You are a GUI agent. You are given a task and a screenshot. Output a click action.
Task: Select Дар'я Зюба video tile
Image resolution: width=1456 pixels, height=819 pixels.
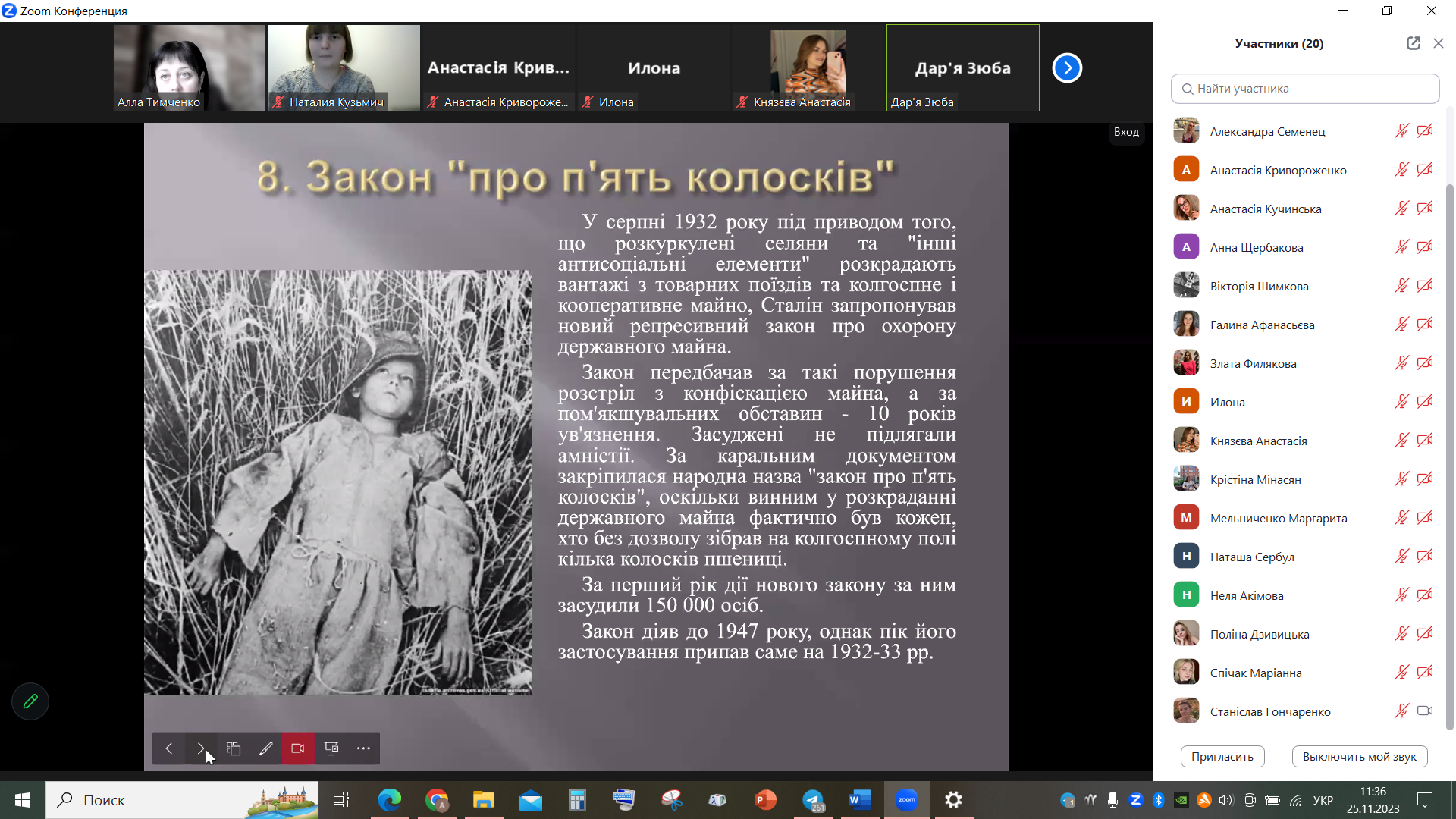click(962, 68)
